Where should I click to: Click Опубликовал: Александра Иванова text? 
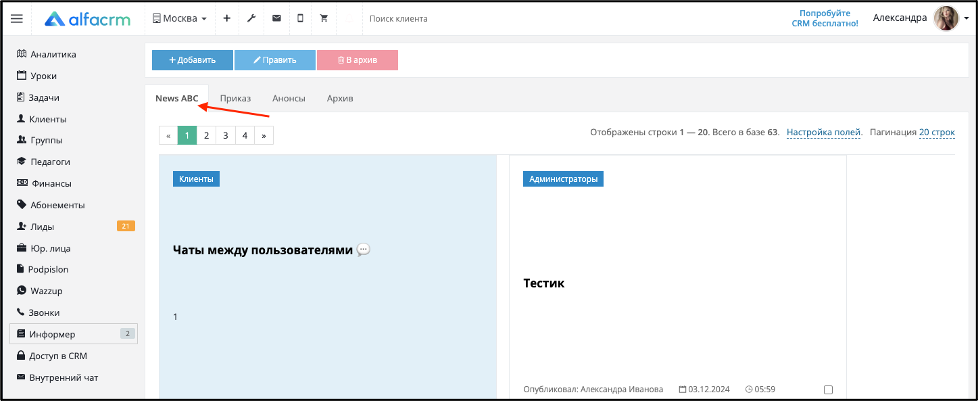[x=593, y=390]
